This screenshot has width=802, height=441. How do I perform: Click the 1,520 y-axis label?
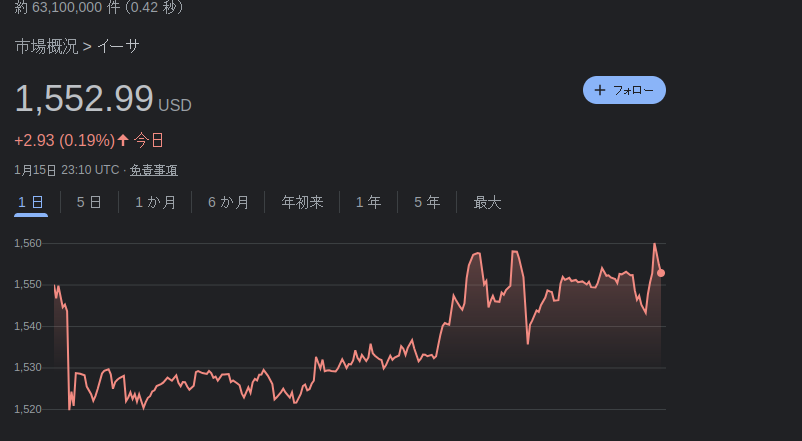(x=28, y=409)
